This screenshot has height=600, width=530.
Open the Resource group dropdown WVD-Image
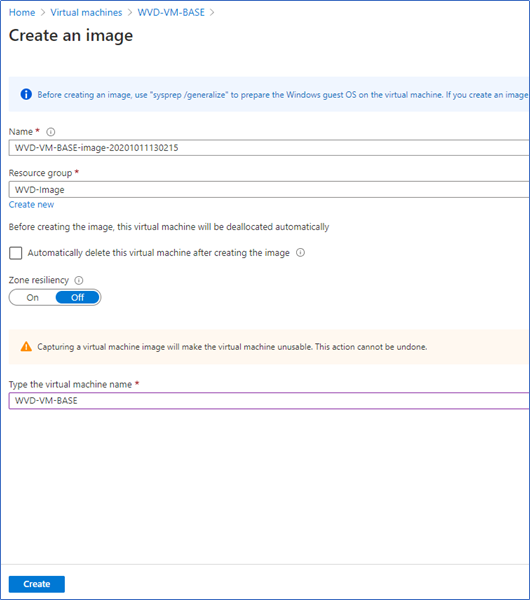pos(269,189)
